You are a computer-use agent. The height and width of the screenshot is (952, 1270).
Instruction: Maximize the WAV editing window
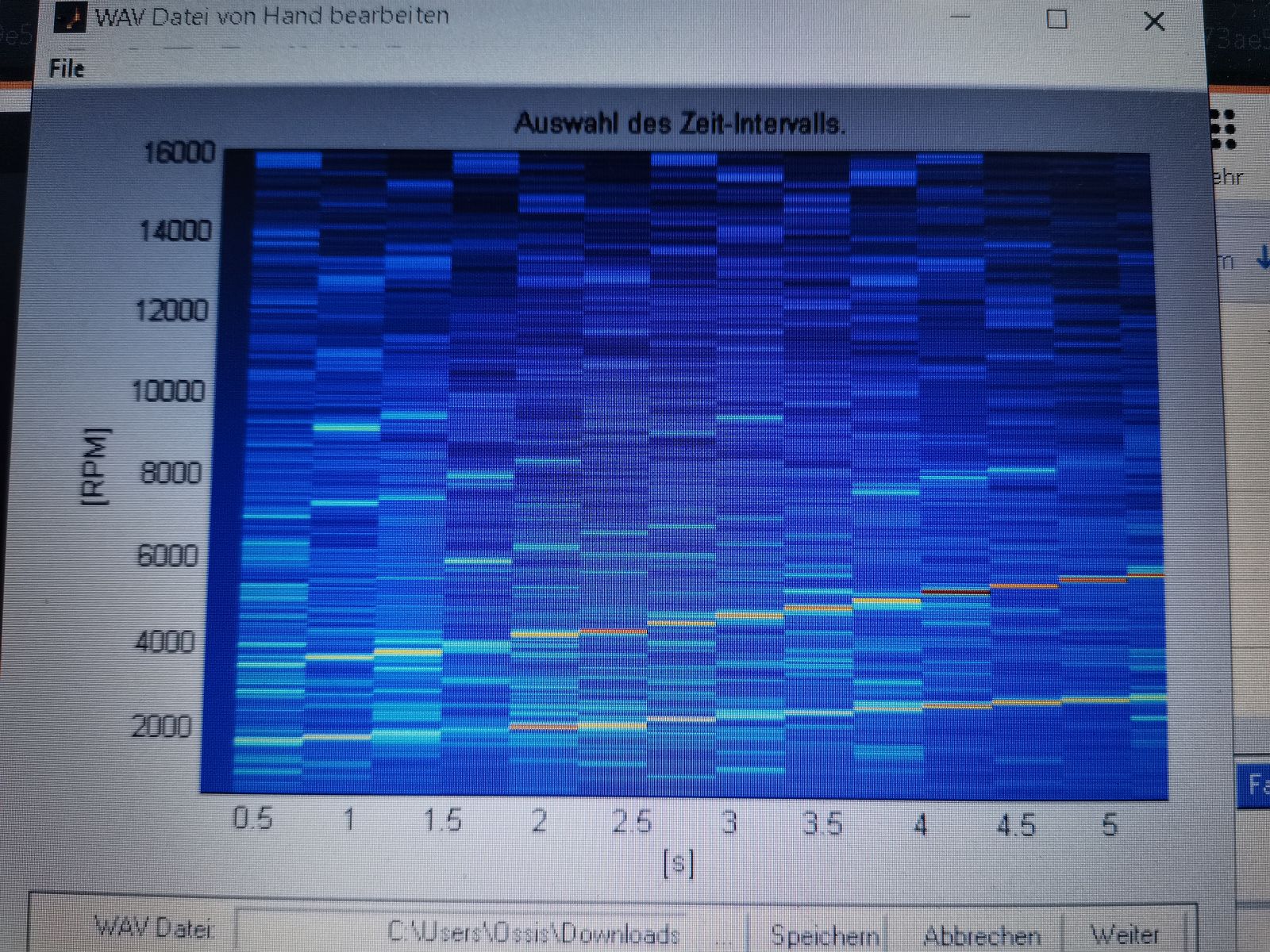click(1056, 19)
